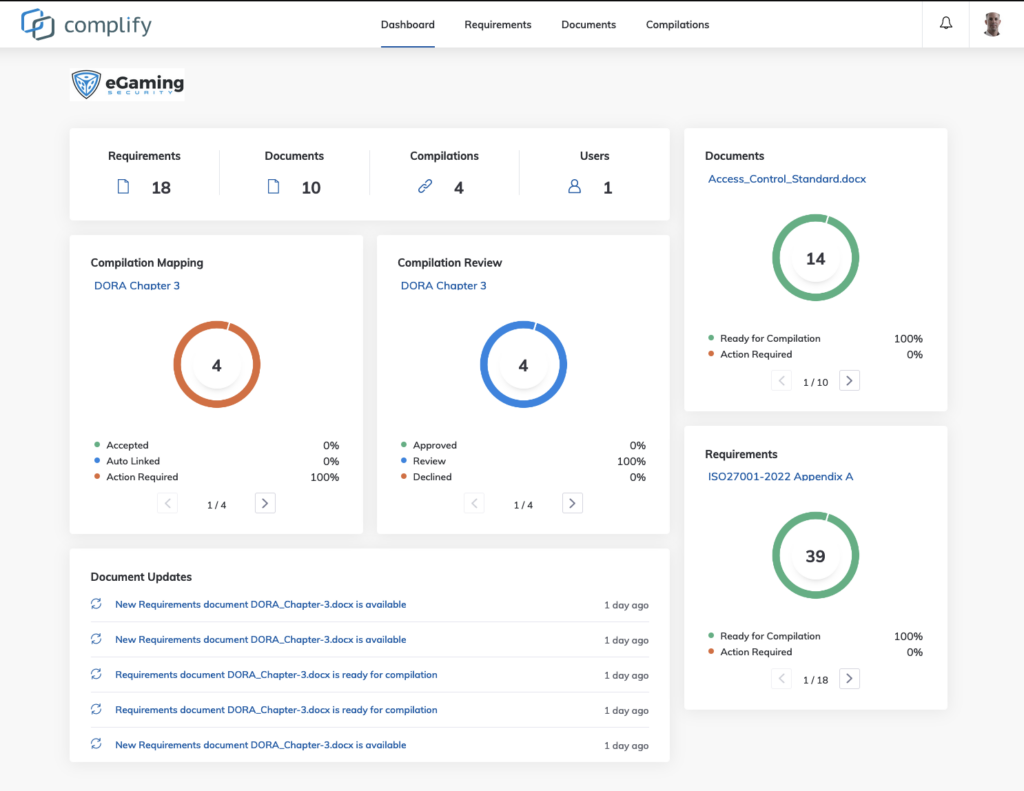Go to next Compilation Mapping item
Screen dimensions: 1024x791
(x=265, y=504)
